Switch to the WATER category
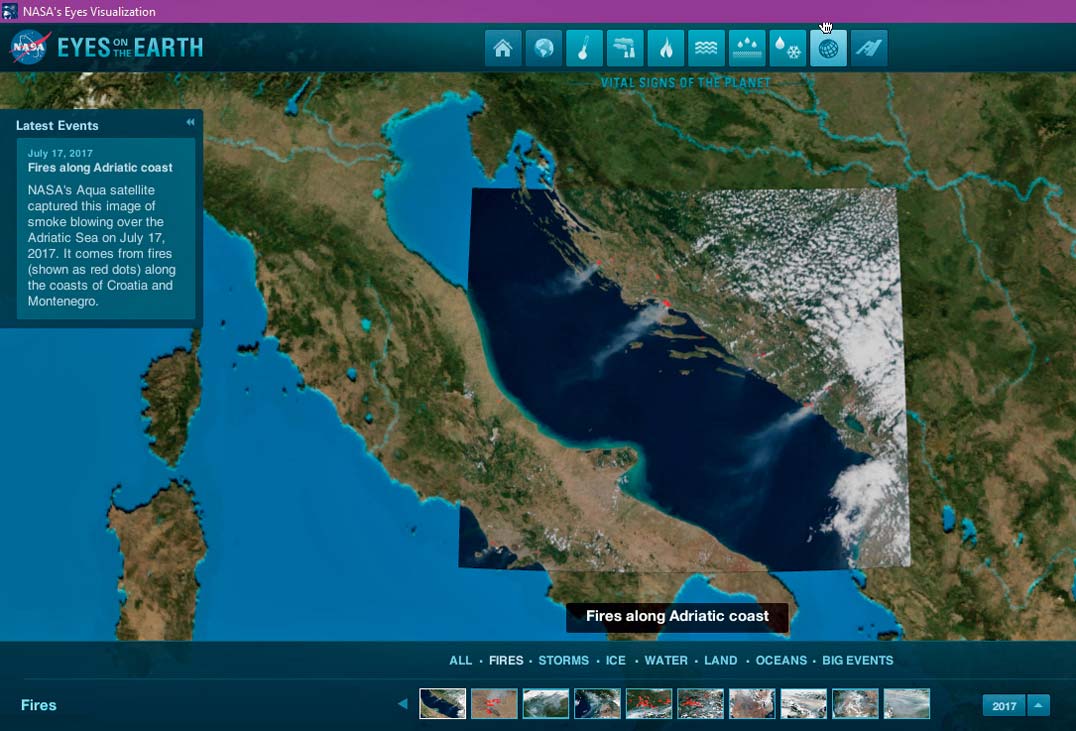This screenshot has width=1076, height=731. (666, 660)
